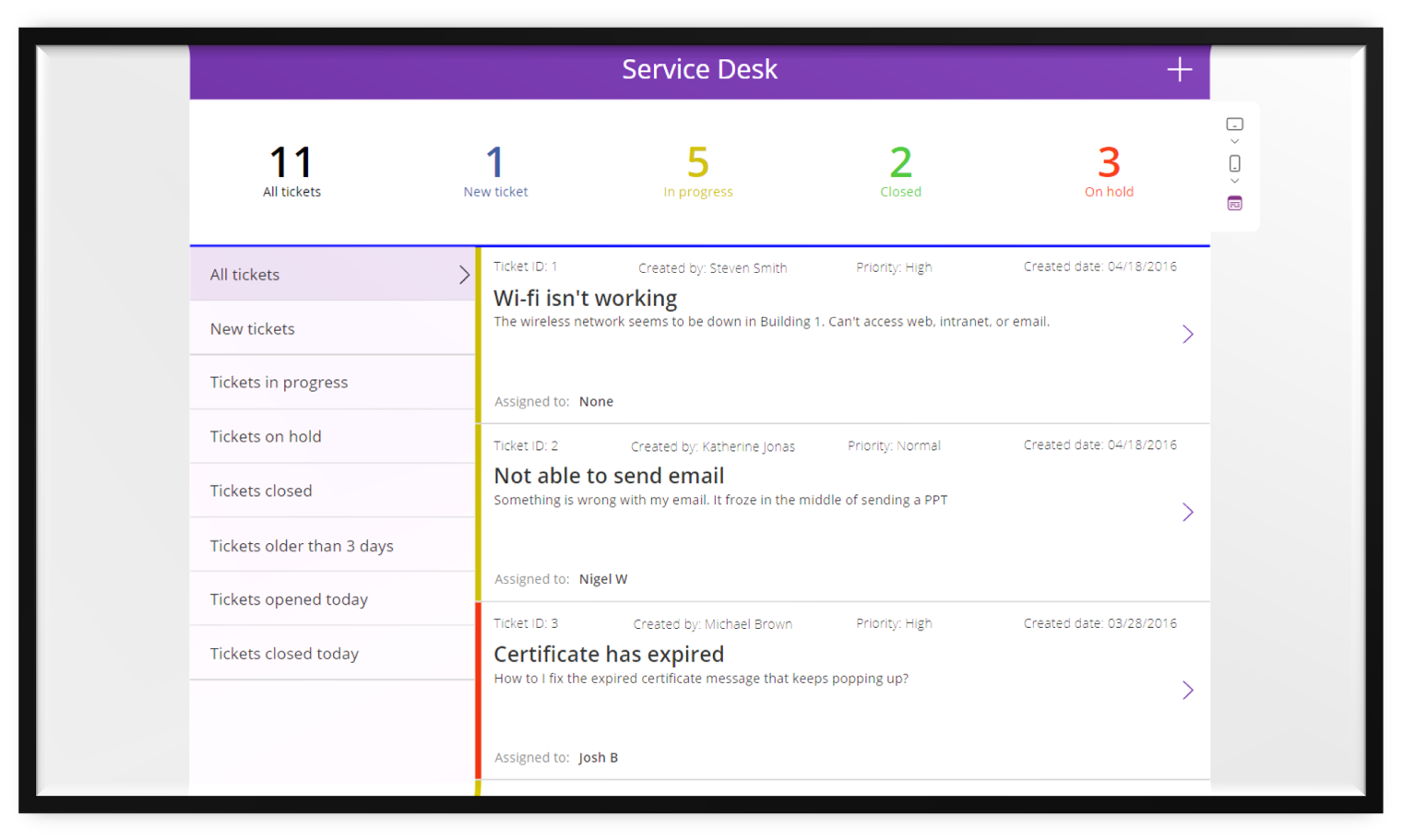The width and height of the screenshot is (1402, 840).
Task: Open the "Certificate has expired" ticket title
Action: [609, 654]
